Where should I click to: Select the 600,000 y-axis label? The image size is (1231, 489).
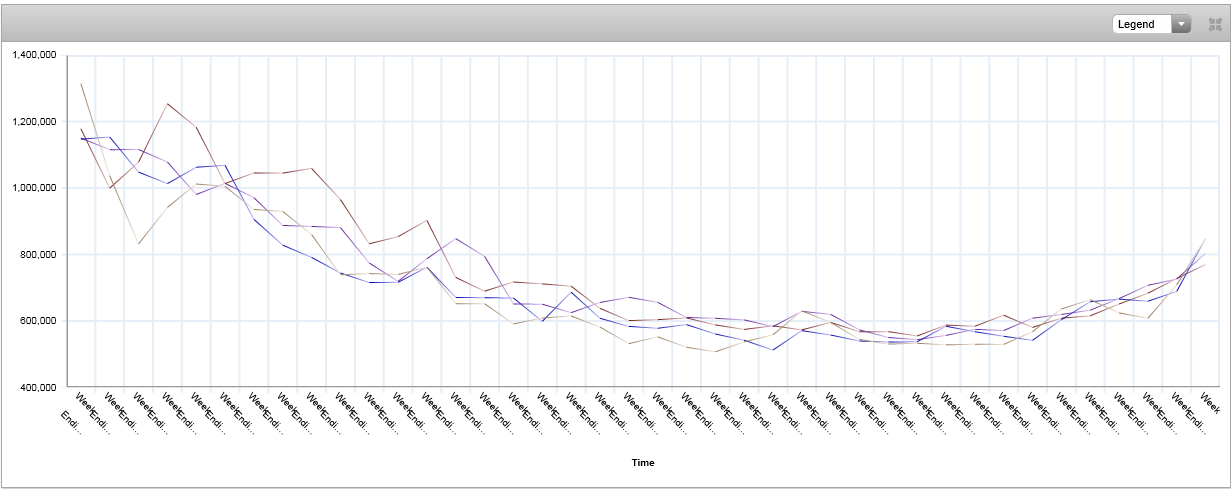(40, 321)
